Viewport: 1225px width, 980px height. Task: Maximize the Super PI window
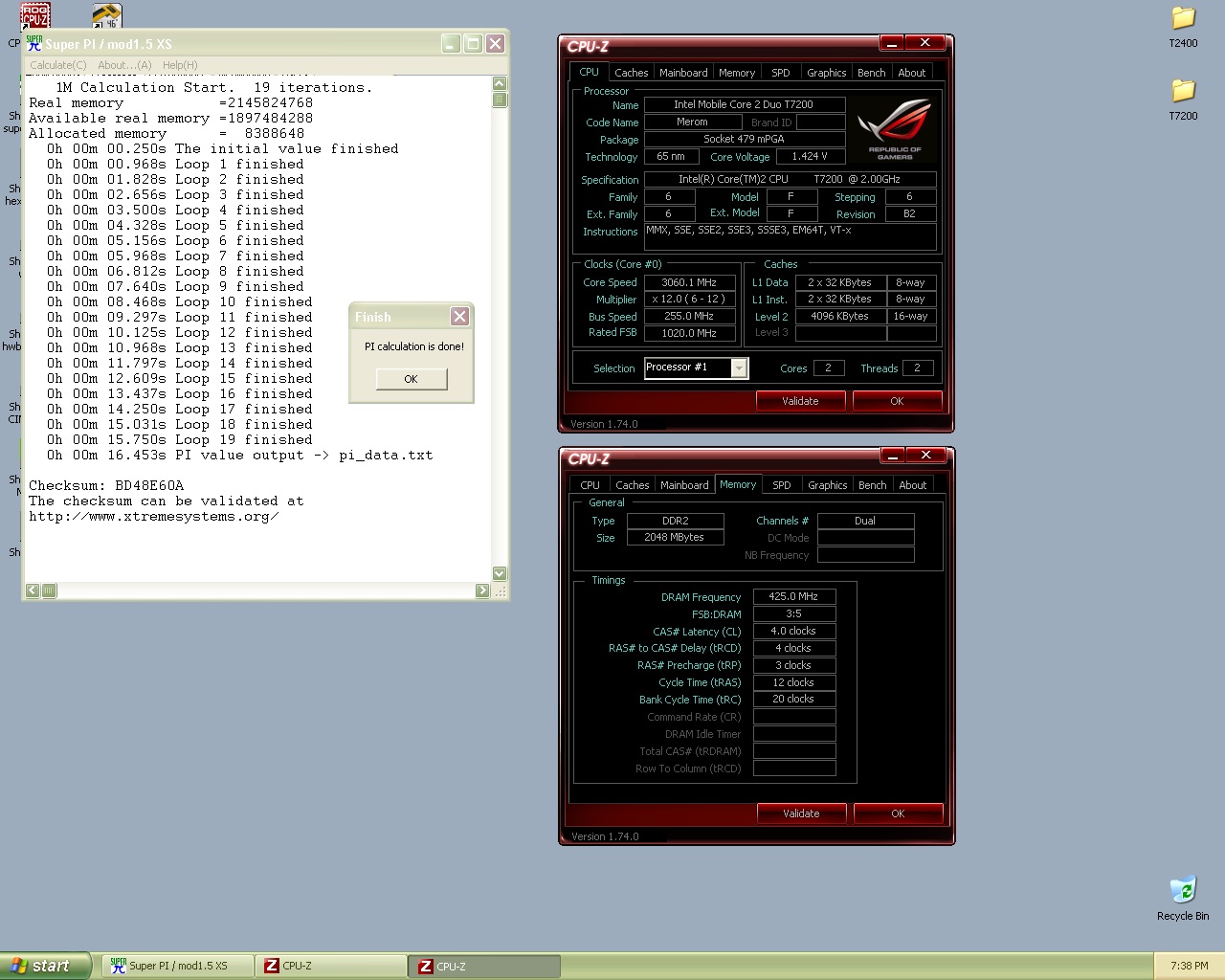[x=473, y=43]
